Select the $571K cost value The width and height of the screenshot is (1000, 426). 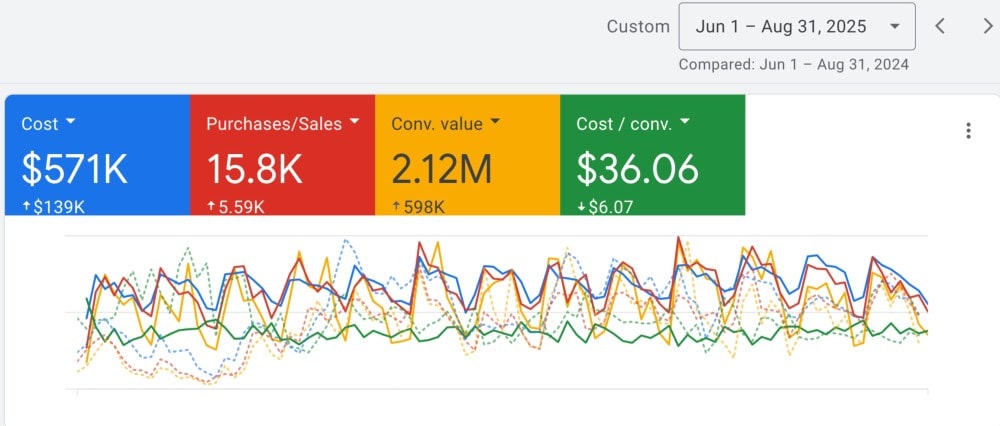(x=74, y=170)
